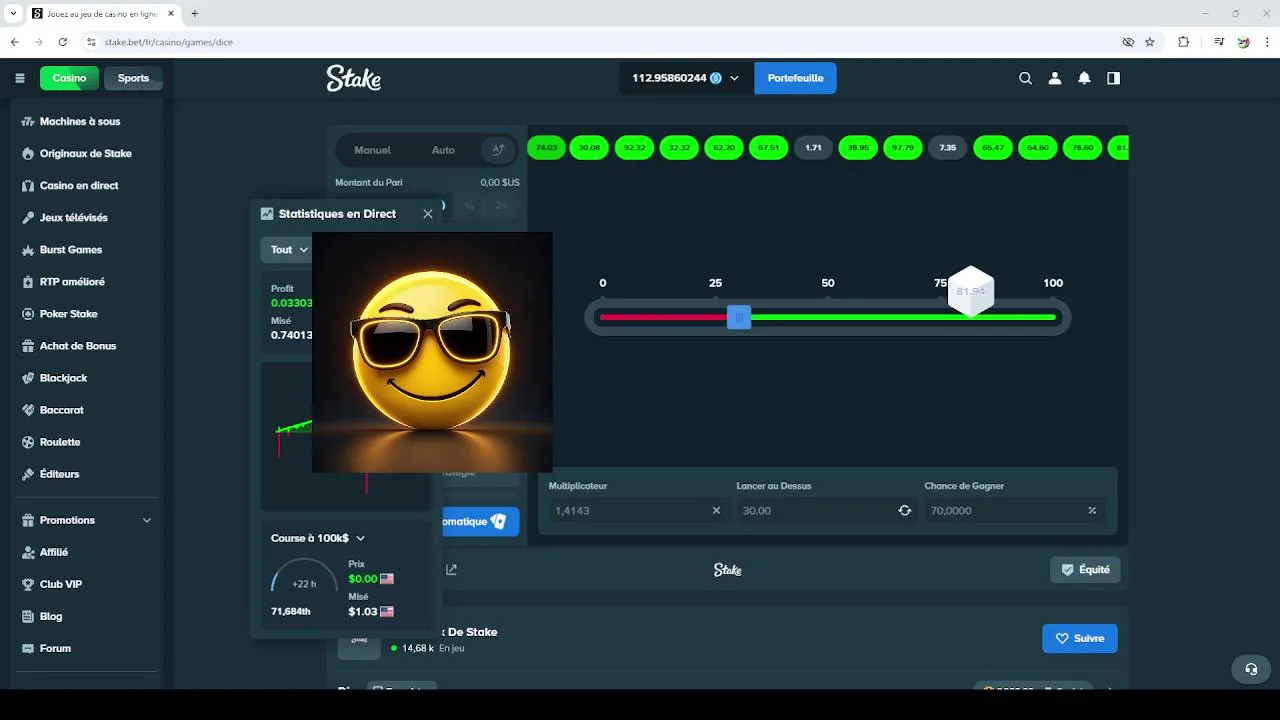The image size is (1280, 720).
Task: Open the browser three-dot menu
Action: pyautogui.click(x=1268, y=42)
